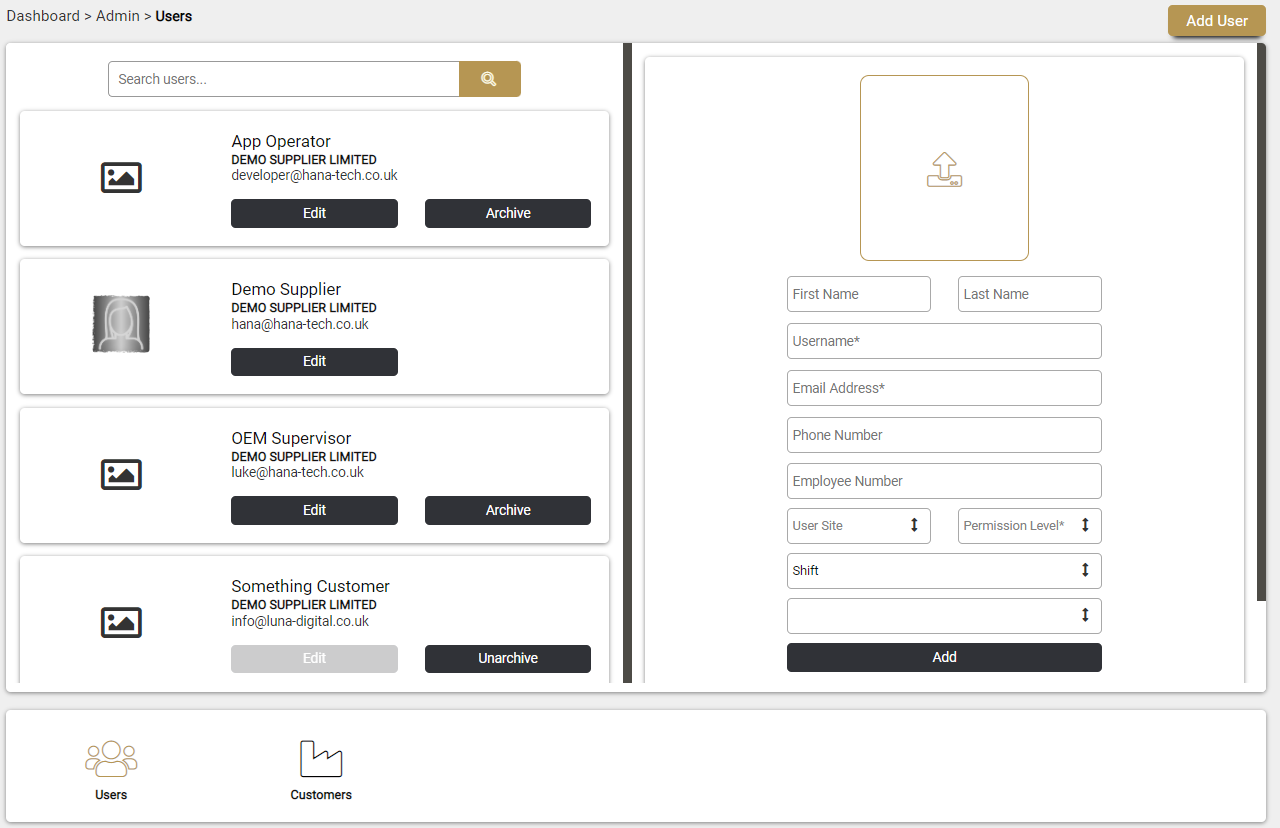Click the Add button in the form
This screenshot has height=828, width=1280.
point(944,657)
